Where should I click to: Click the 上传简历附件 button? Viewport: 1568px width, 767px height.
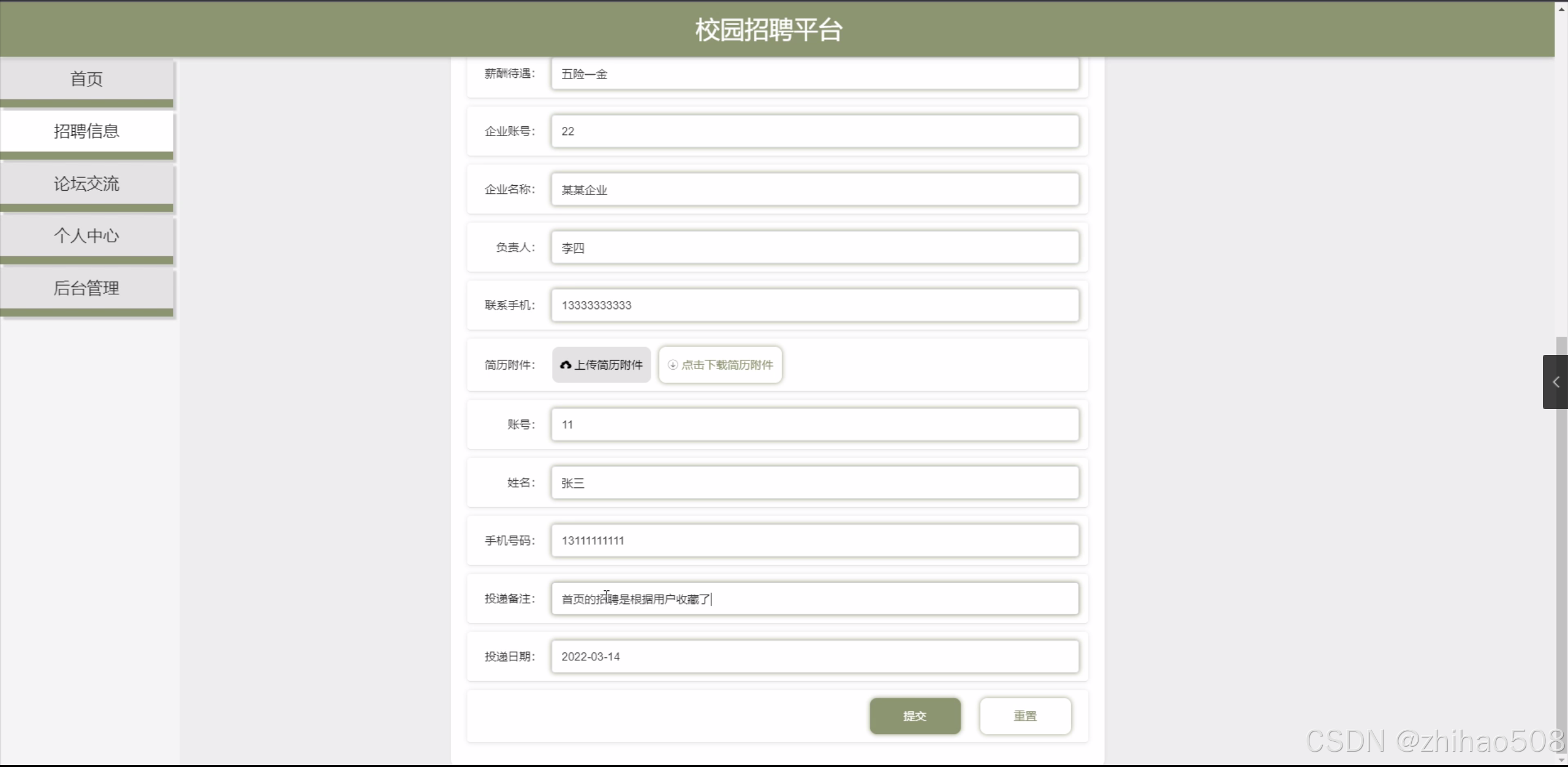point(601,365)
